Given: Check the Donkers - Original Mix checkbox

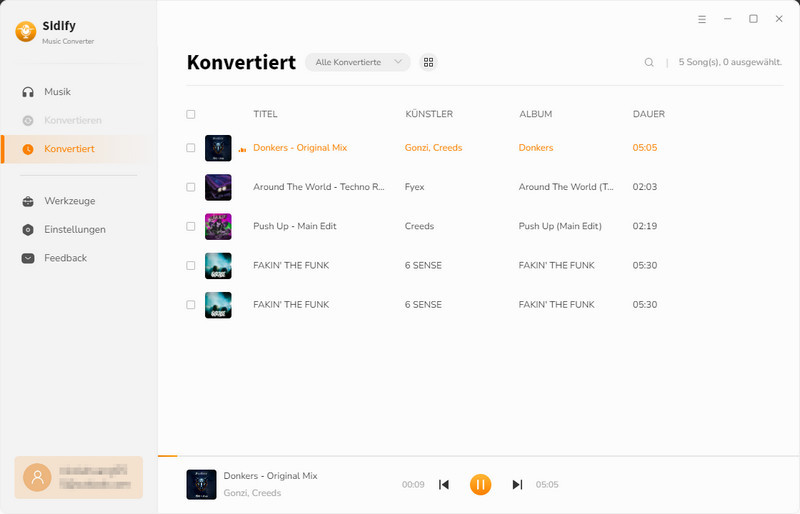Looking at the screenshot, I should 191,148.
